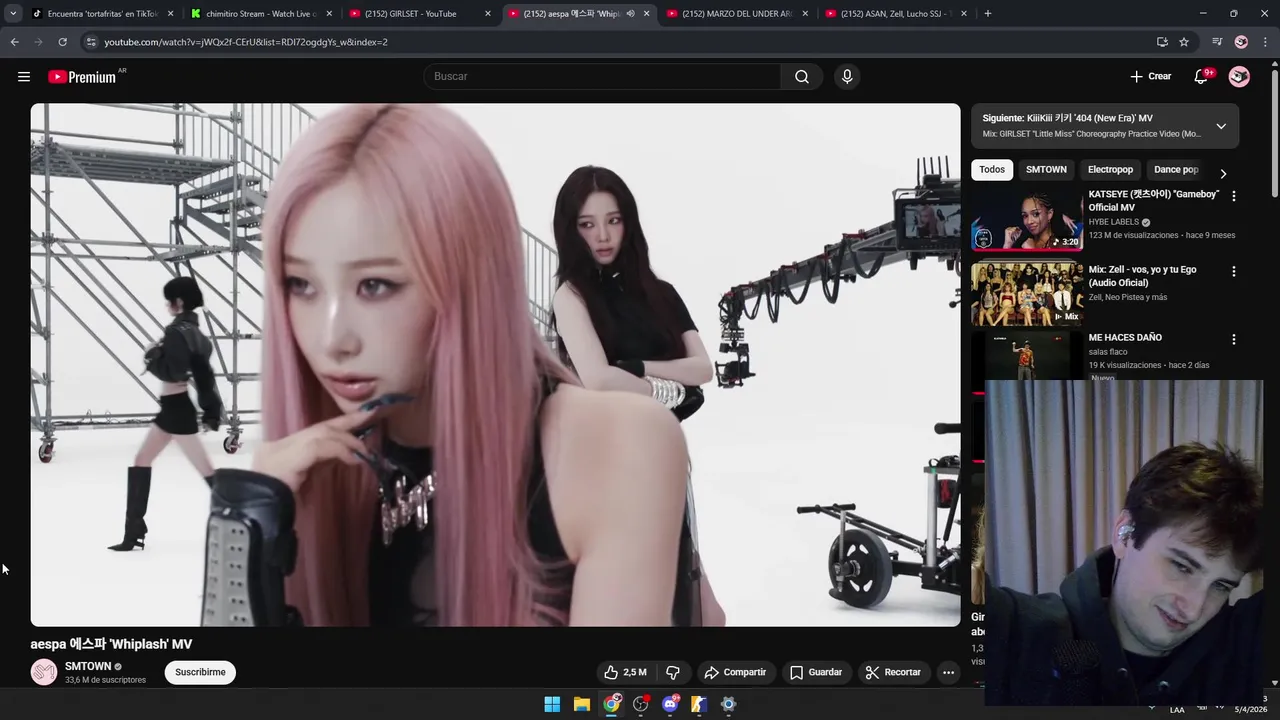Viewport: 1280px width, 720px height.
Task: Select the Electropop filter chip
Action: 1110,170
